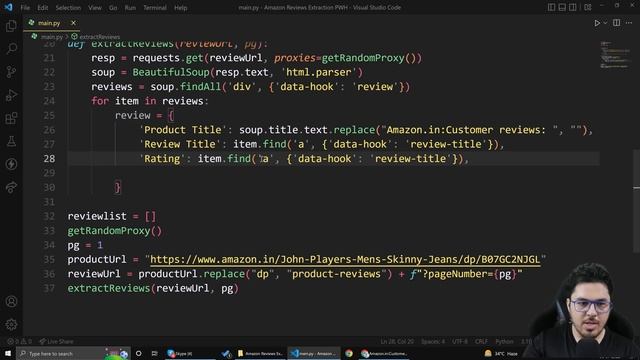This screenshot has height=360, width=640.
Task: Open the Windows Start menu
Action: [x=8, y=353]
